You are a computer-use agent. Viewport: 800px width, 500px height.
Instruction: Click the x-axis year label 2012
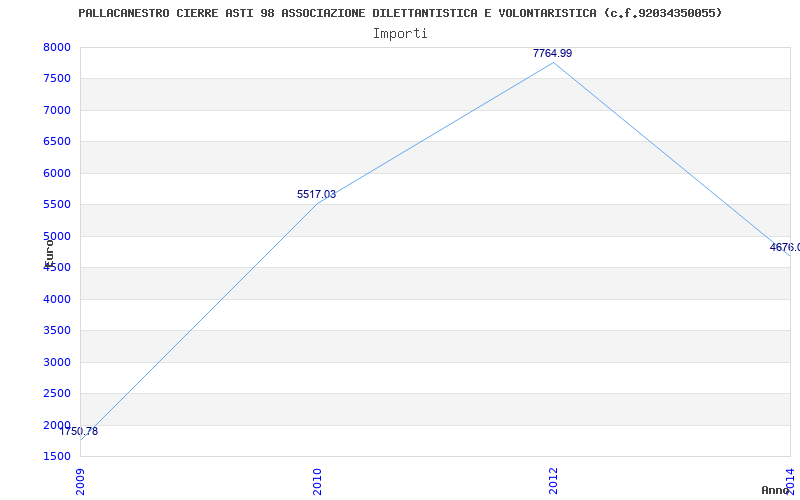pyautogui.click(x=554, y=481)
